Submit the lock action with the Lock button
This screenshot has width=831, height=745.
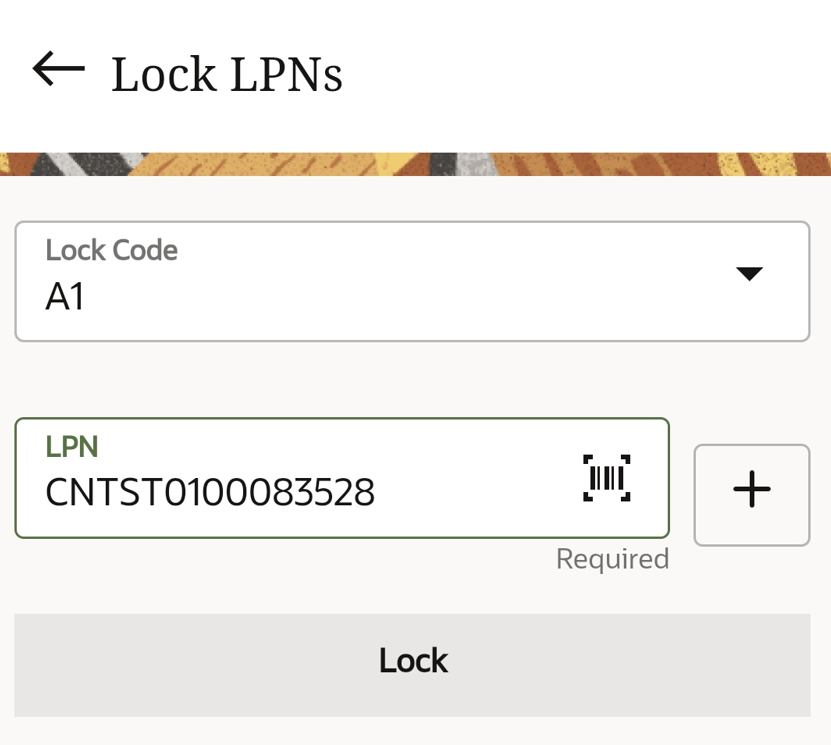click(x=413, y=660)
